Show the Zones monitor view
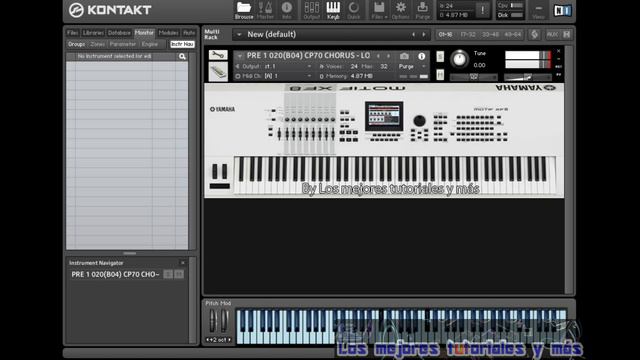Image resolution: width=640 pixels, height=360 pixels. pyautogui.click(x=98, y=44)
